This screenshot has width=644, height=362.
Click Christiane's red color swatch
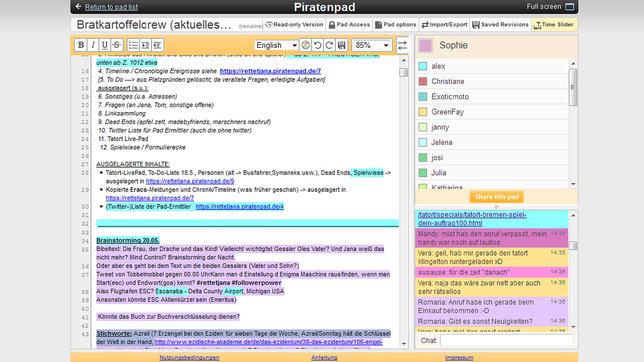click(423, 81)
